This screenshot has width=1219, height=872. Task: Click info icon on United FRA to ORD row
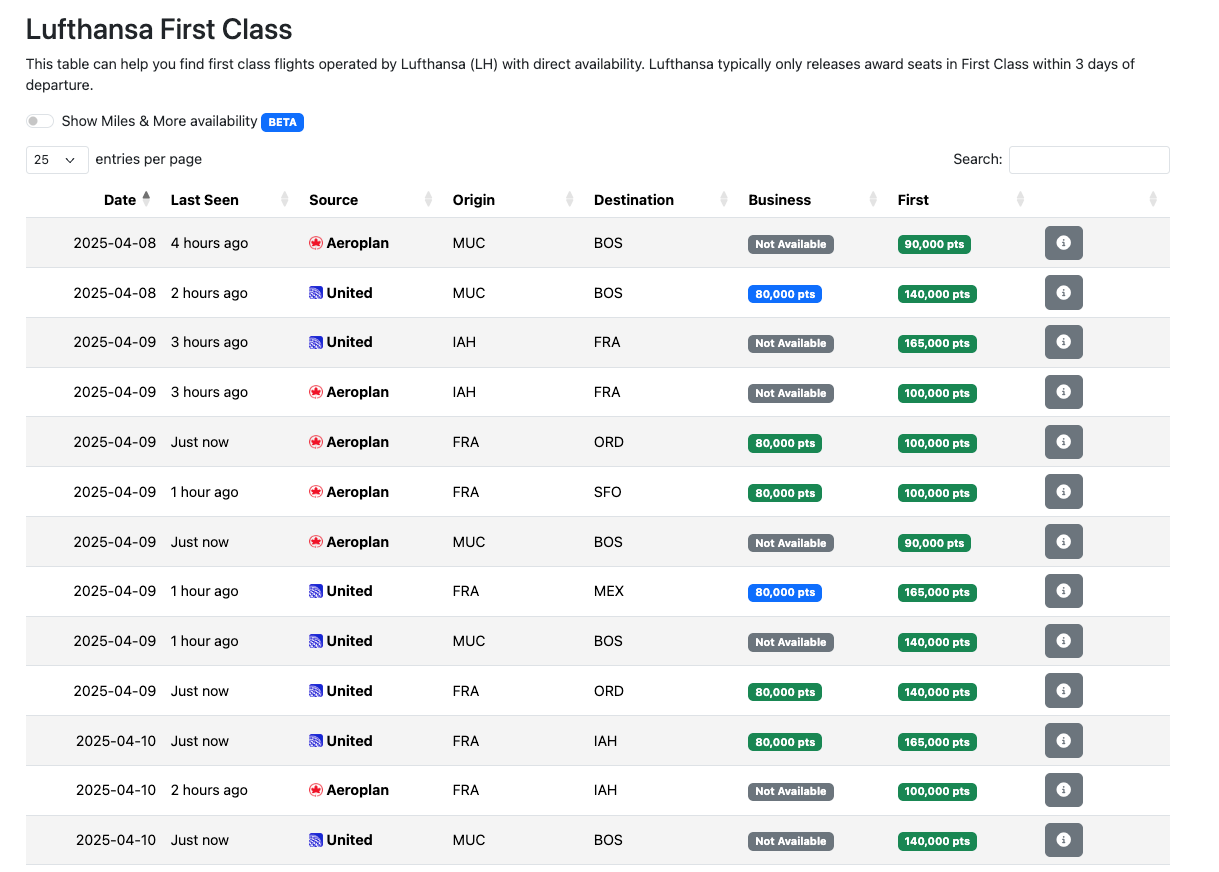point(1063,691)
